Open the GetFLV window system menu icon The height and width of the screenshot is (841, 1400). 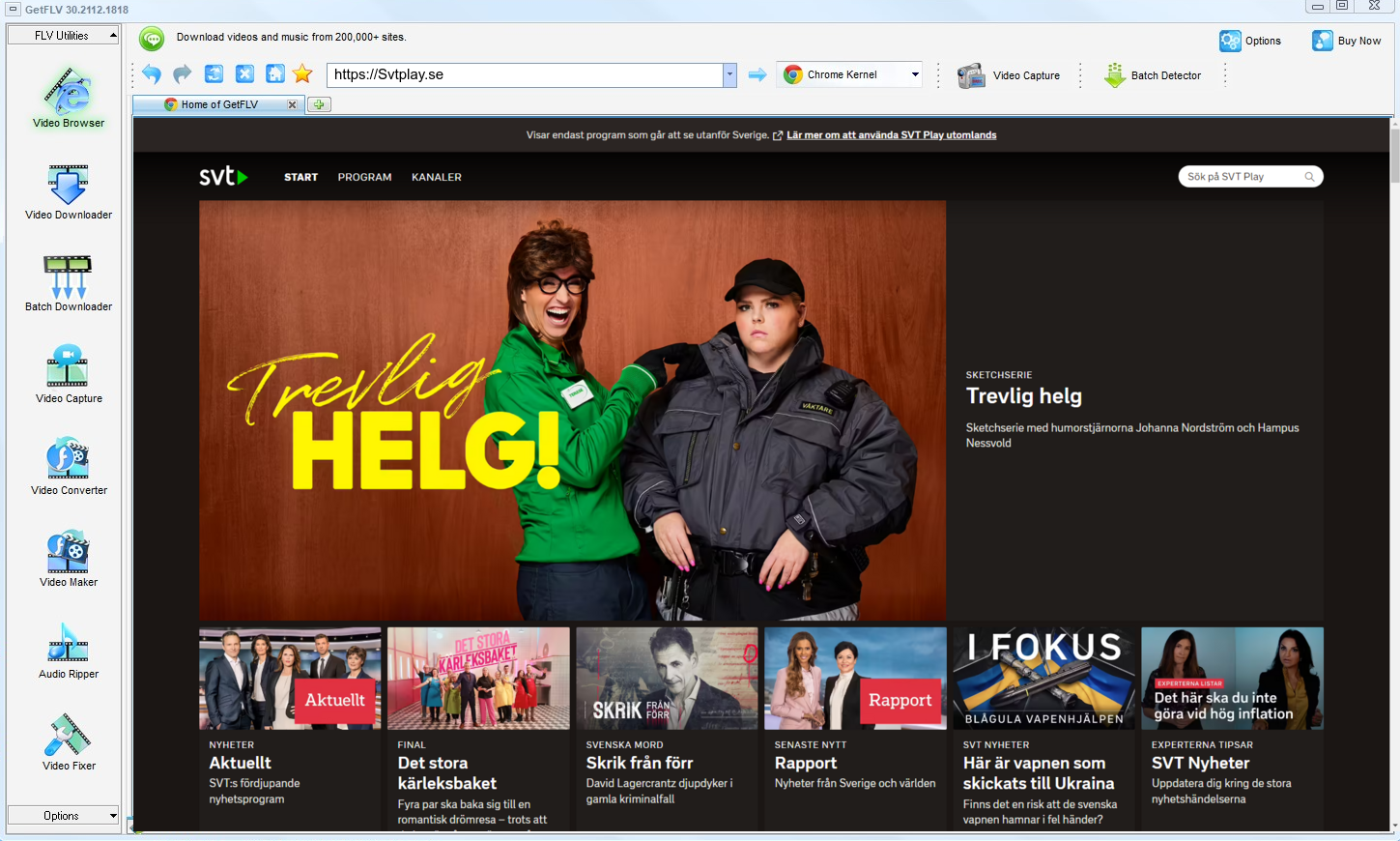(13, 9)
